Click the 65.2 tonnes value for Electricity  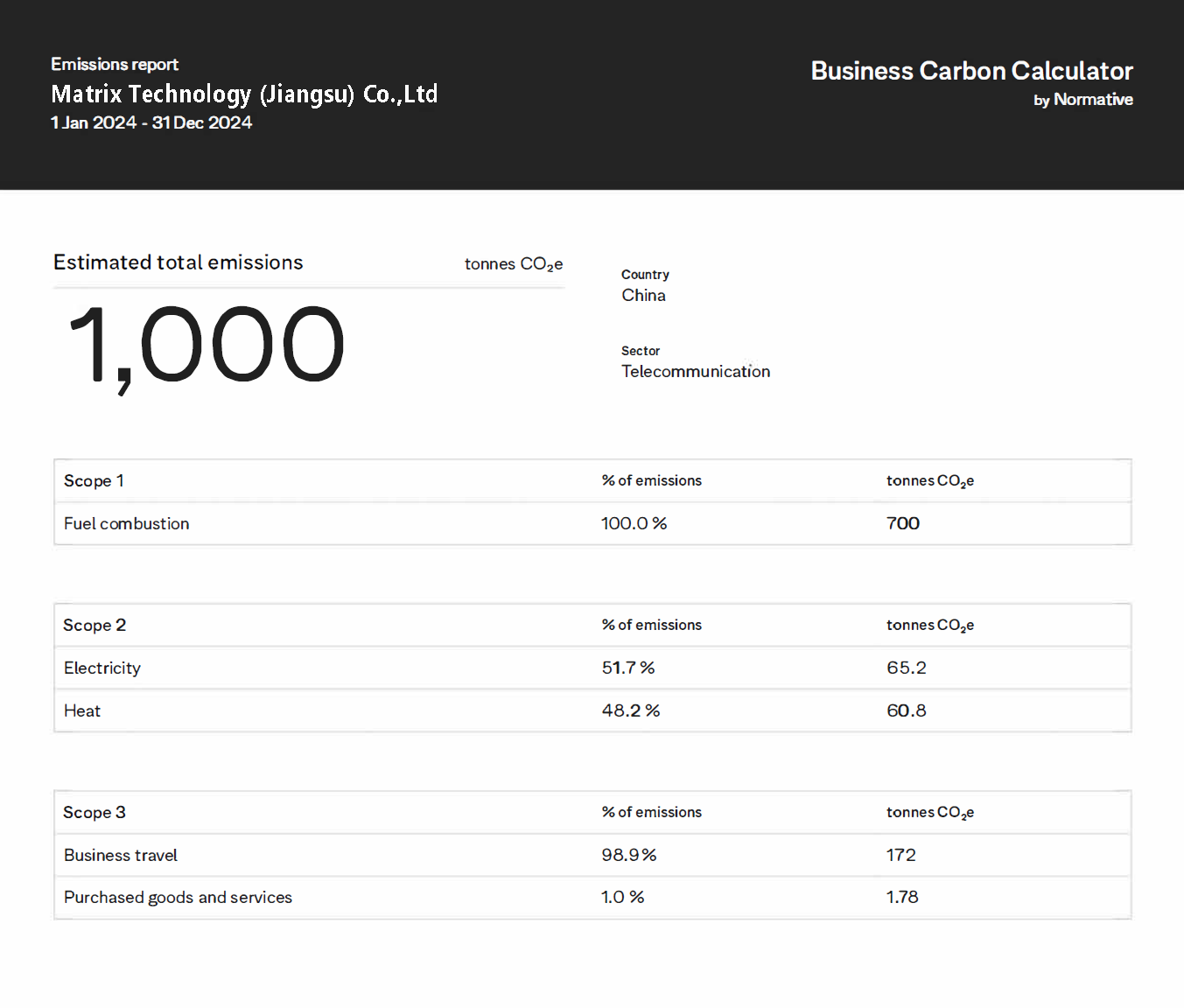[x=906, y=668]
